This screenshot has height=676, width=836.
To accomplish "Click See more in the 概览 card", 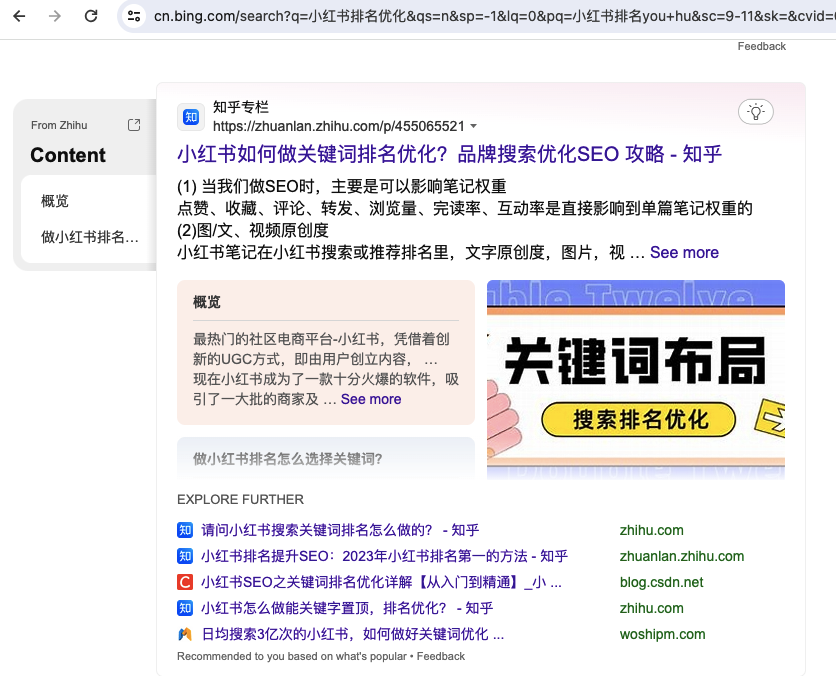I will point(371,399).
